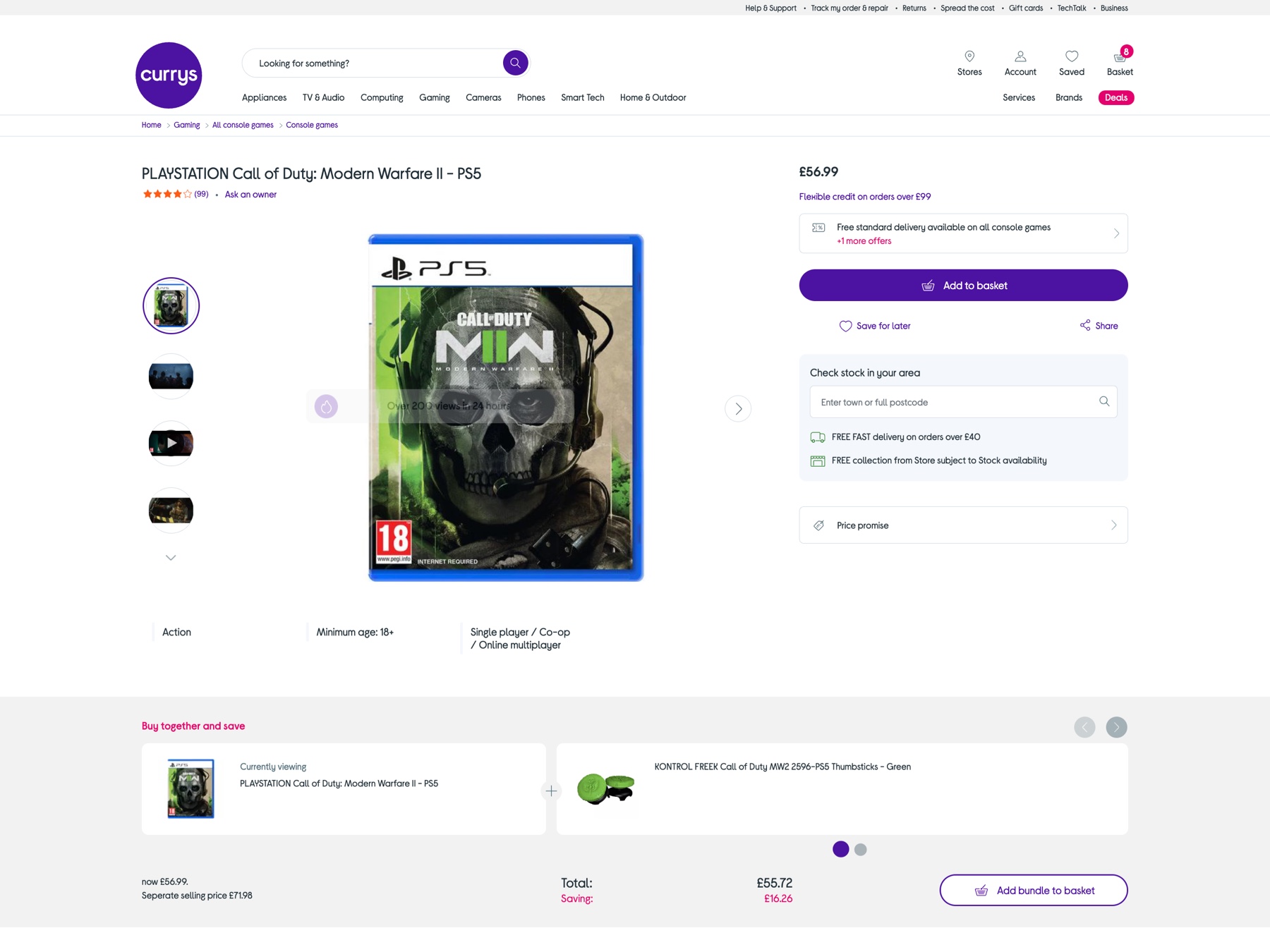Click the Currys logo
The height and width of the screenshot is (952, 1270).
tap(169, 75)
